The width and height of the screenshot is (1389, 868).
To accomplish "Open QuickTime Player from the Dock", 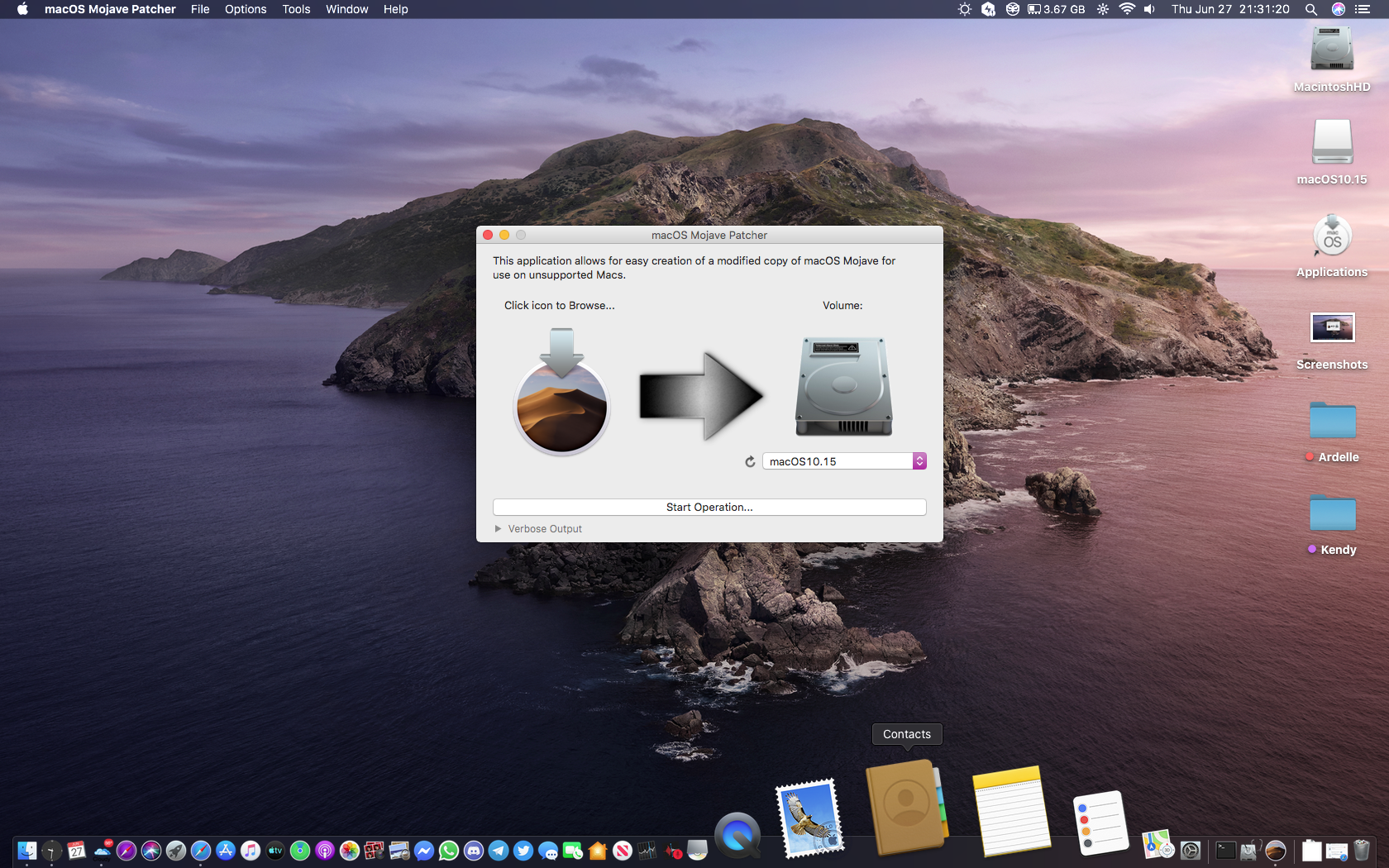I will coord(737,836).
